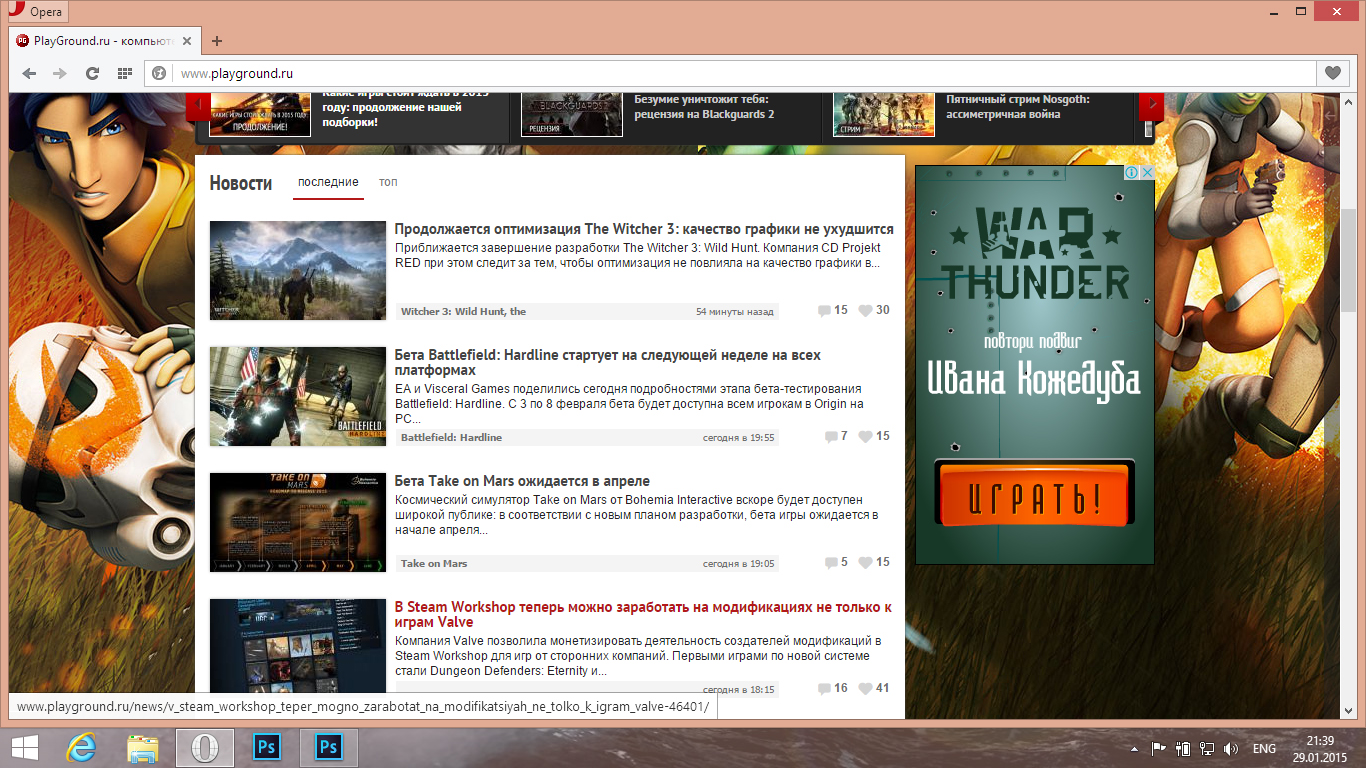Close the PlayGround.ru tab
This screenshot has height=768, width=1366.
point(187,41)
